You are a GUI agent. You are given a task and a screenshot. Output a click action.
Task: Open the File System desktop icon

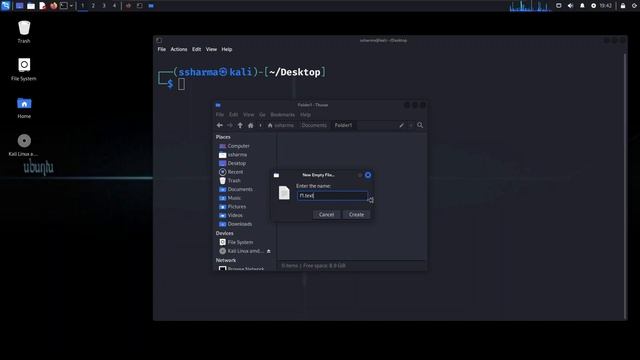click(x=24, y=69)
